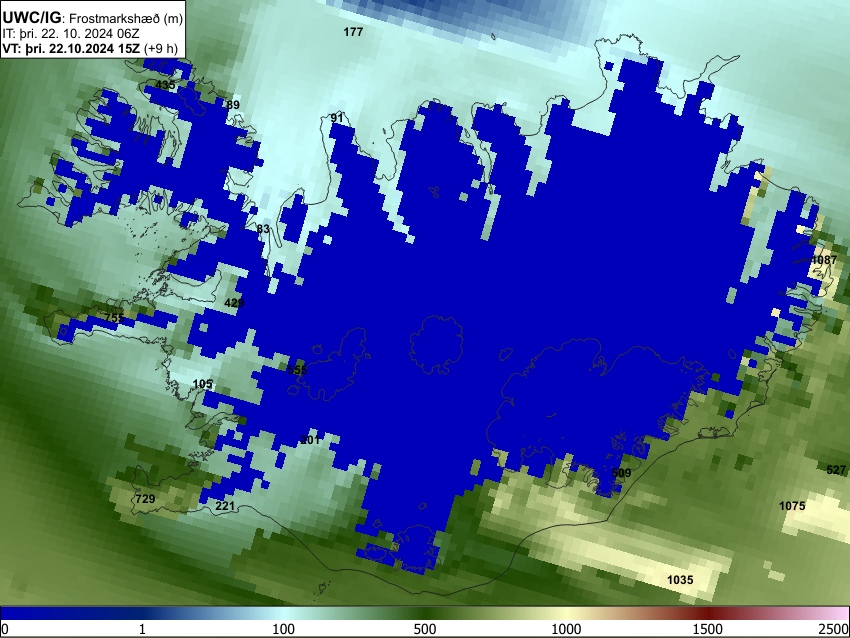Click the colorbar label 1
Viewport: 850px width, 638px height.
[142, 629]
